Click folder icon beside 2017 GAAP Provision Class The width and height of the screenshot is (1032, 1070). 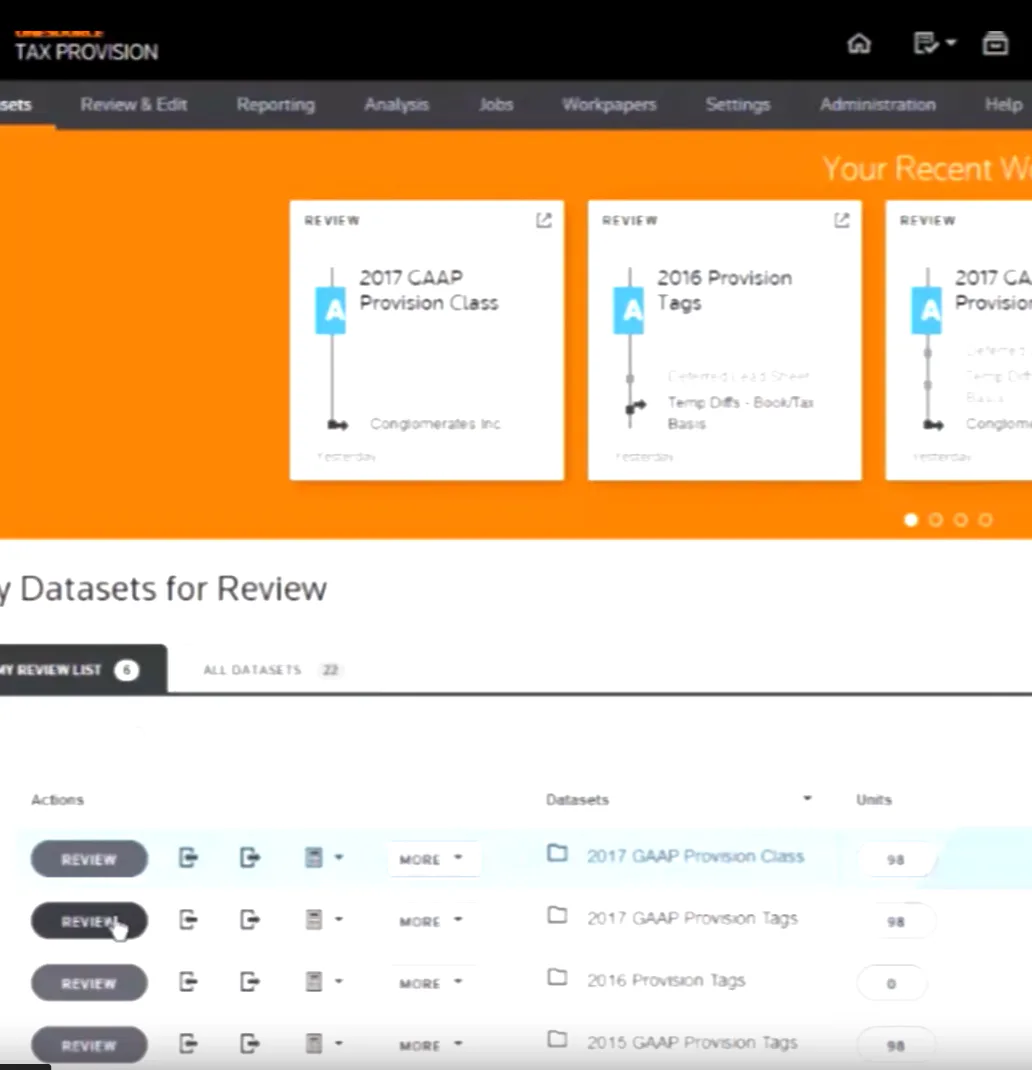tap(558, 852)
